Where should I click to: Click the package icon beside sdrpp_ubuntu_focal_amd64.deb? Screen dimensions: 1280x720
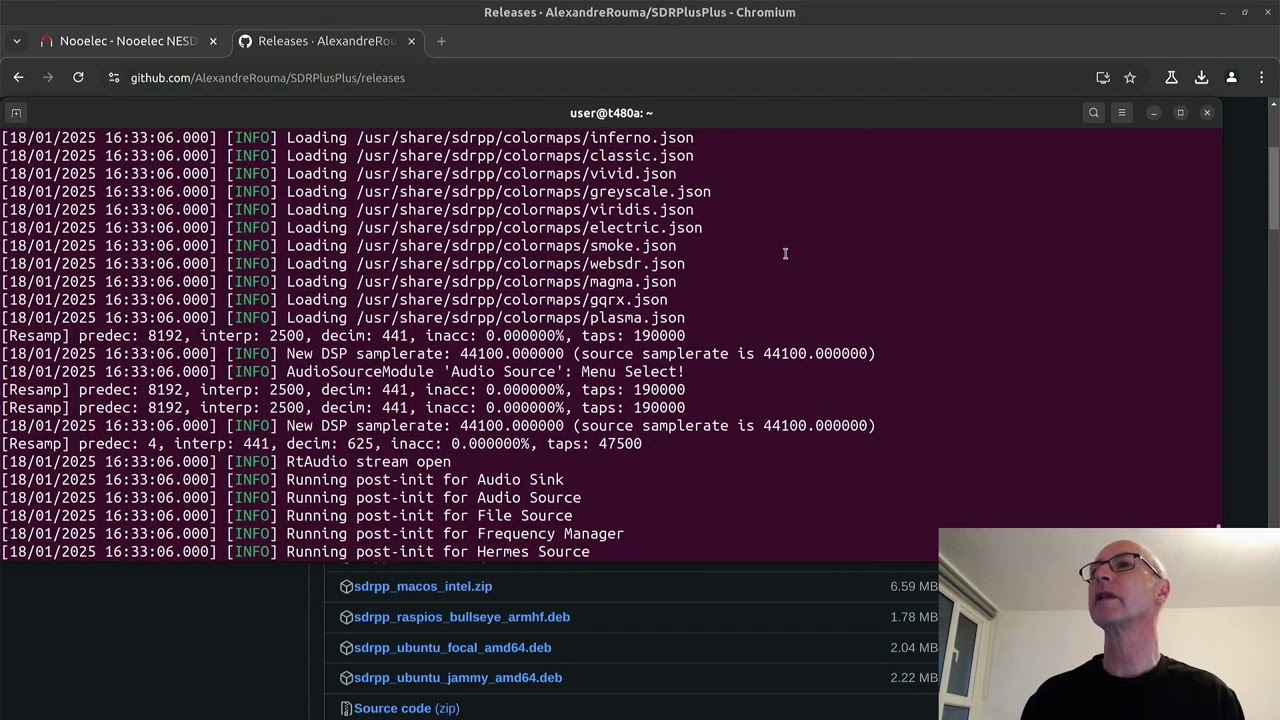click(x=346, y=648)
